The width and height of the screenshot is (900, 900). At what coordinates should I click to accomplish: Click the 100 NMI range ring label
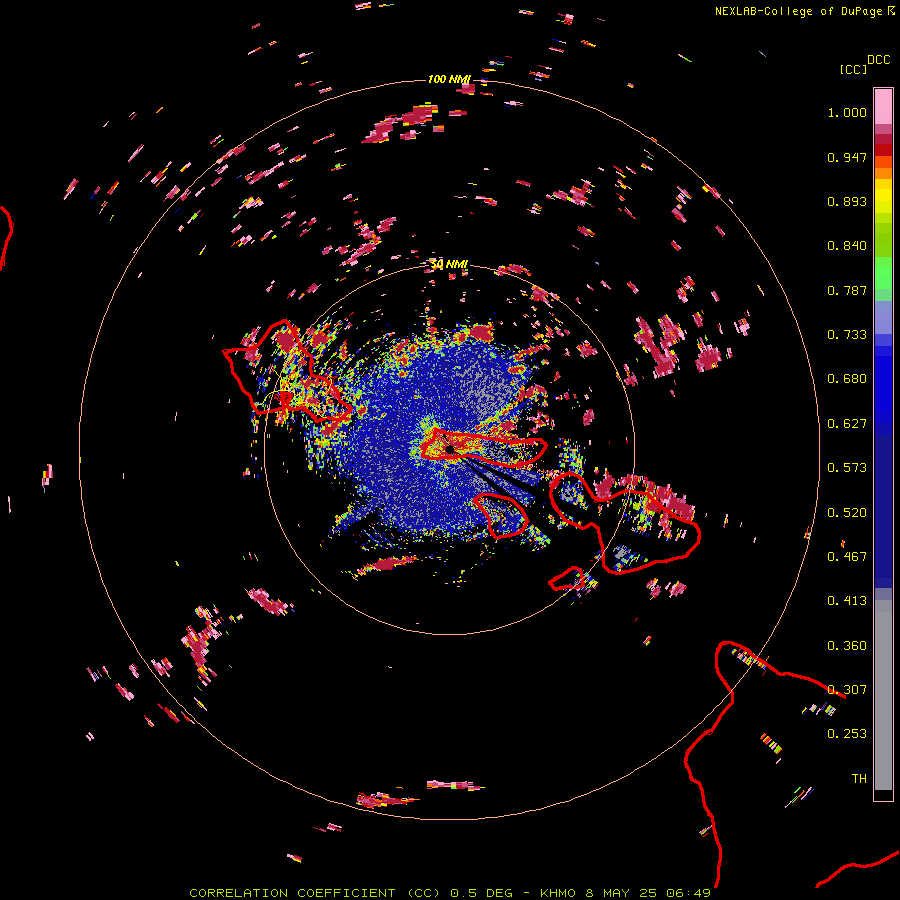(449, 79)
